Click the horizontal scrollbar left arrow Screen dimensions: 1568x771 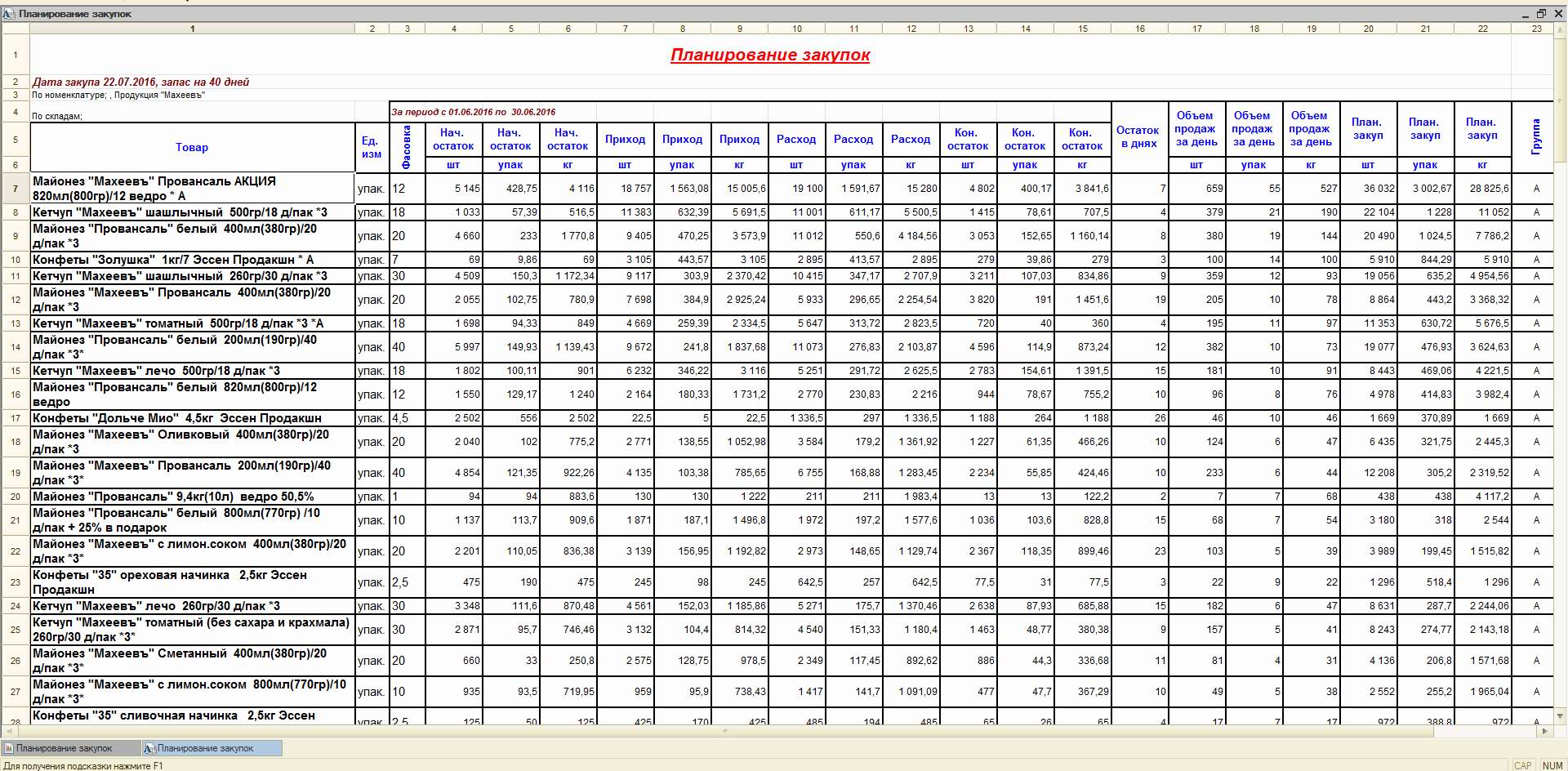[x=8, y=731]
